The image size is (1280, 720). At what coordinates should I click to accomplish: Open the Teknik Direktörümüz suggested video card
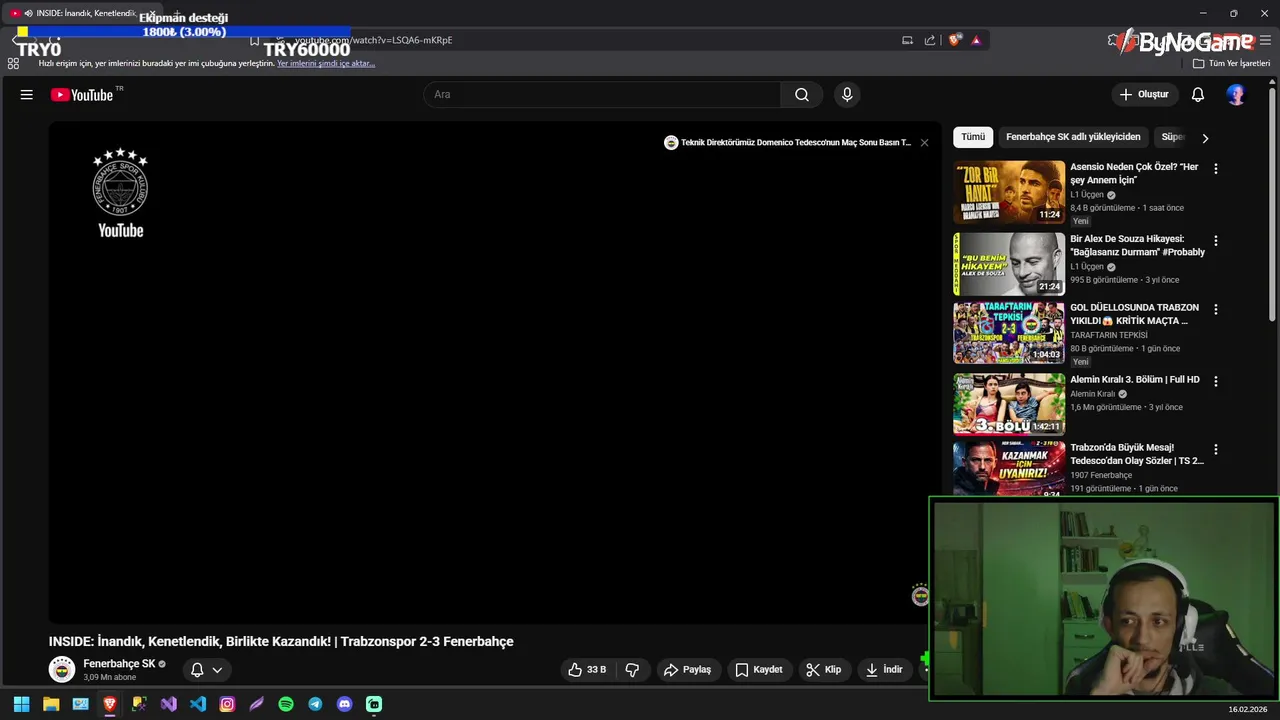pyautogui.click(x=788, y=143)
